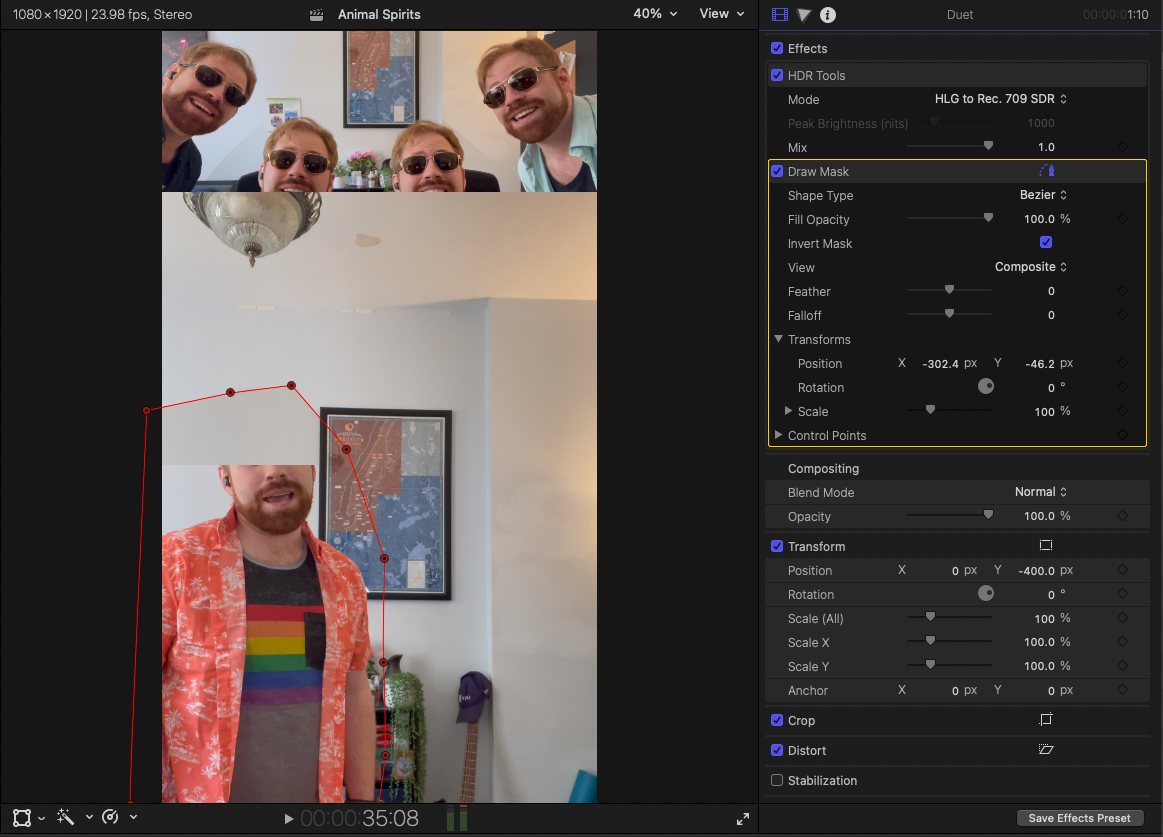Edit the Feather value field

point(1051,291)
